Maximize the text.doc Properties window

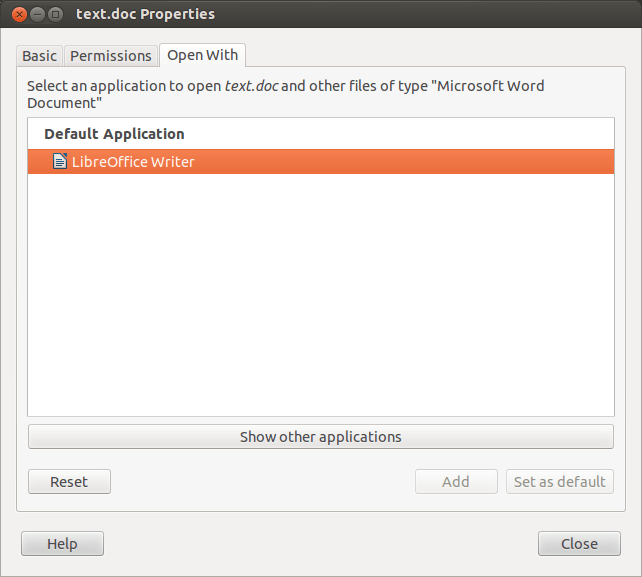pos(55,15)
